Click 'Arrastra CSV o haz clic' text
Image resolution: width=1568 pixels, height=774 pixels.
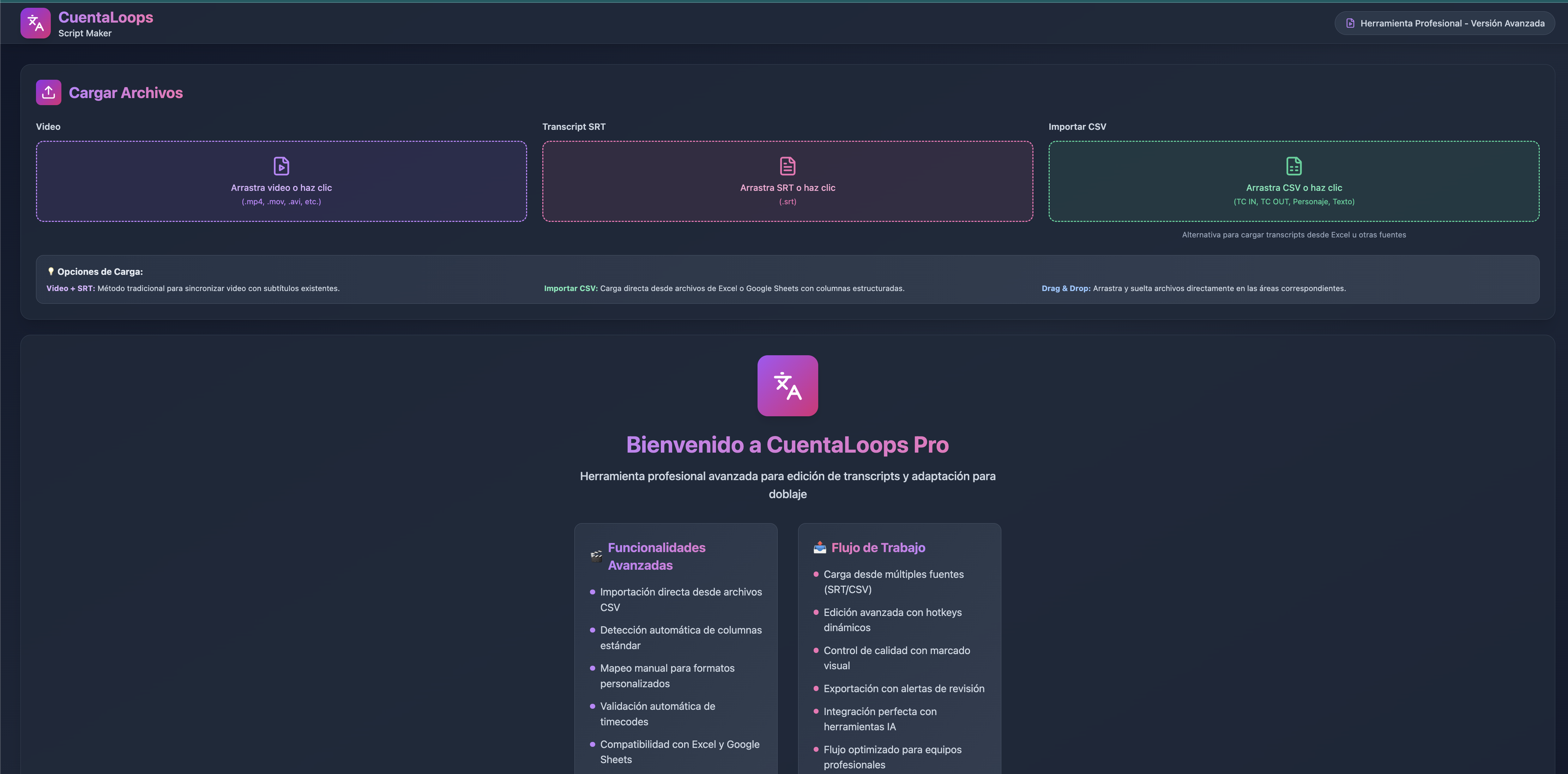point(1293,187)
